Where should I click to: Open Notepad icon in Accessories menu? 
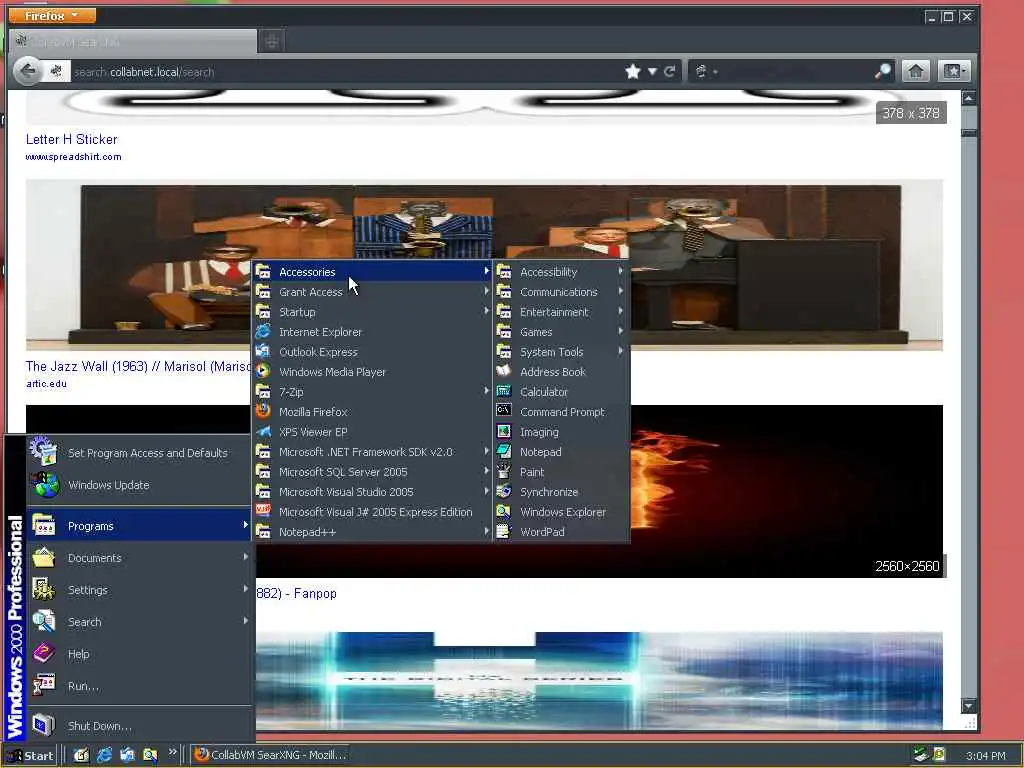coord(504,451)
